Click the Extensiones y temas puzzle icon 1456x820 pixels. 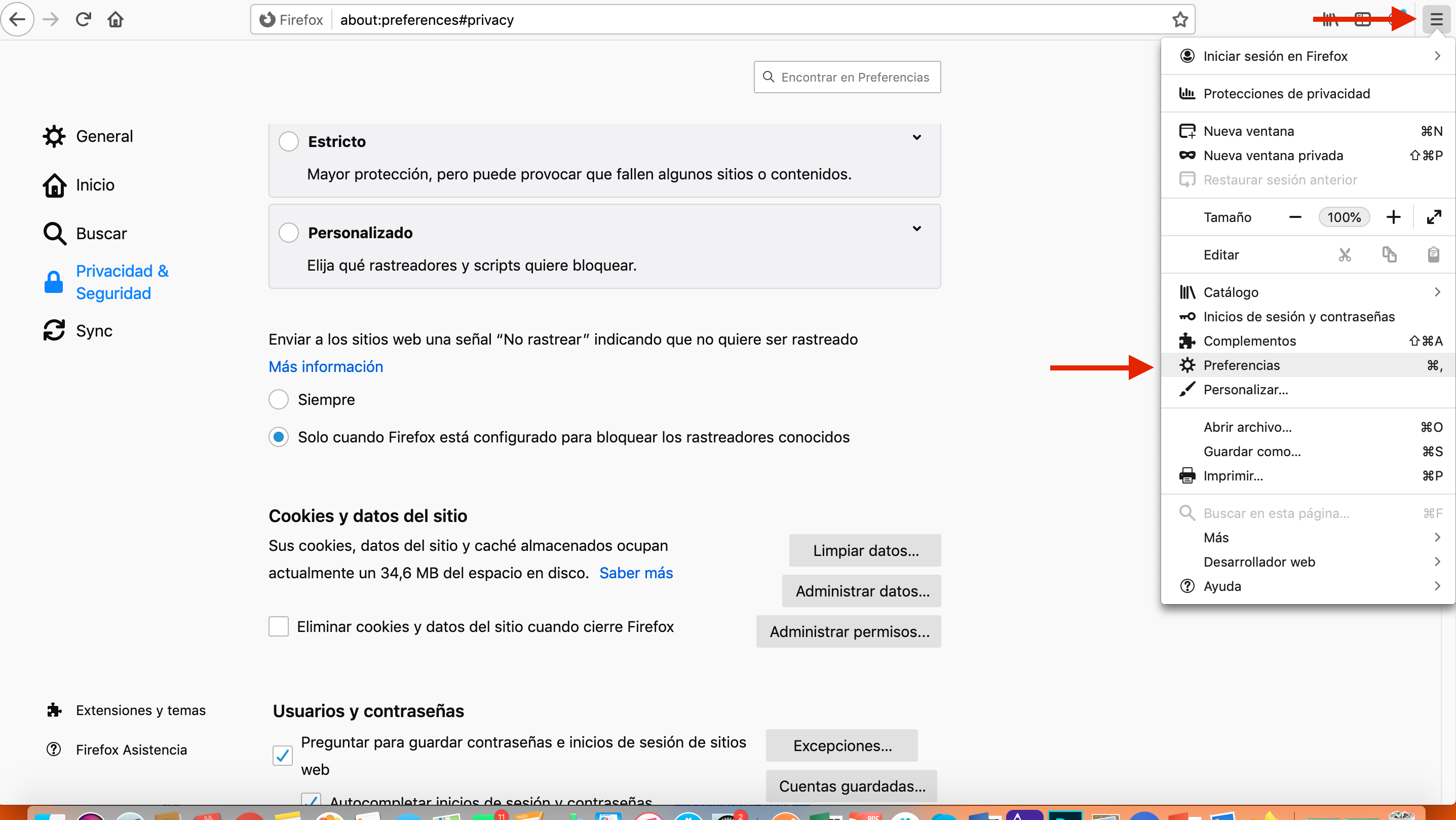53,710
